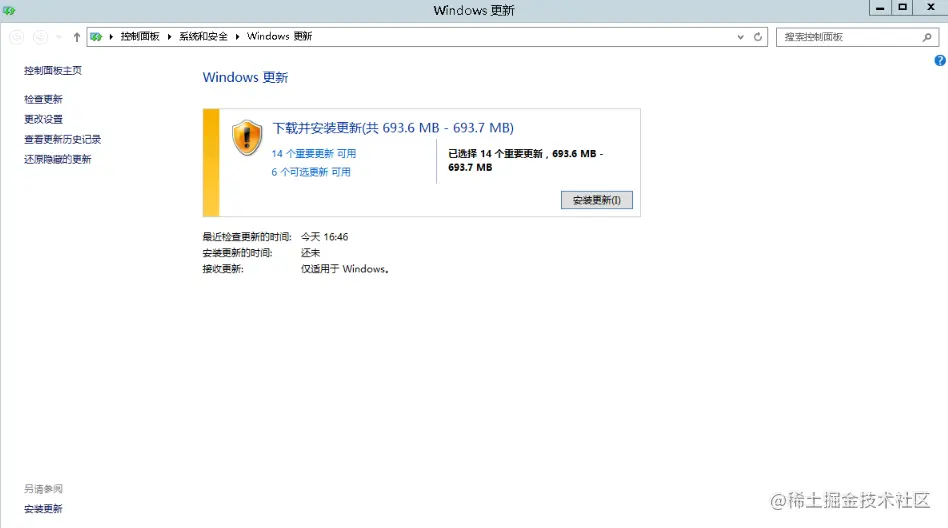Open 还原隐藏的更新
This screenshot has height=528, width=948.
click(57, 159)
